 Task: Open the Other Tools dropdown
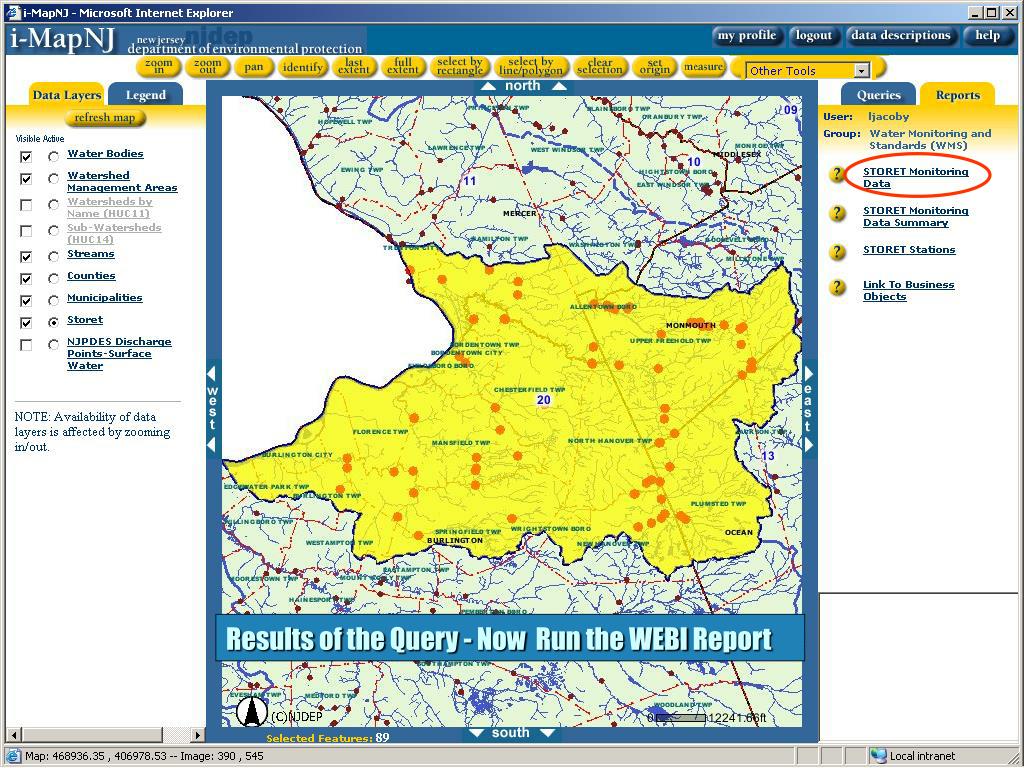(862, 71)
